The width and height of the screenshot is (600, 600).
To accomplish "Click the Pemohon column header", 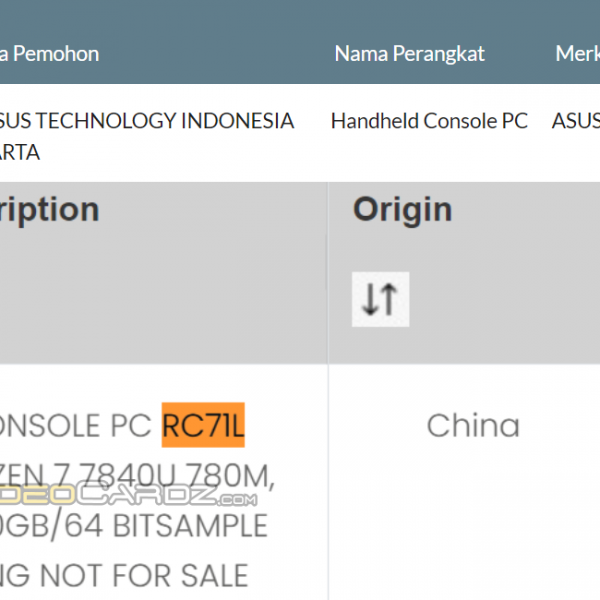I will (x=50, y=54).
